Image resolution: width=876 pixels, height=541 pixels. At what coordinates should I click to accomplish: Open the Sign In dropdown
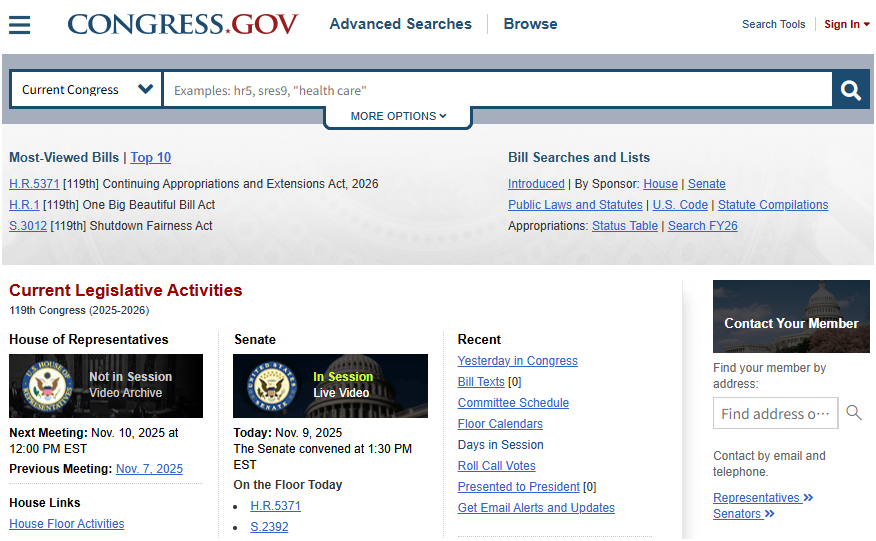pyautogui.click(x=847, y=25)
